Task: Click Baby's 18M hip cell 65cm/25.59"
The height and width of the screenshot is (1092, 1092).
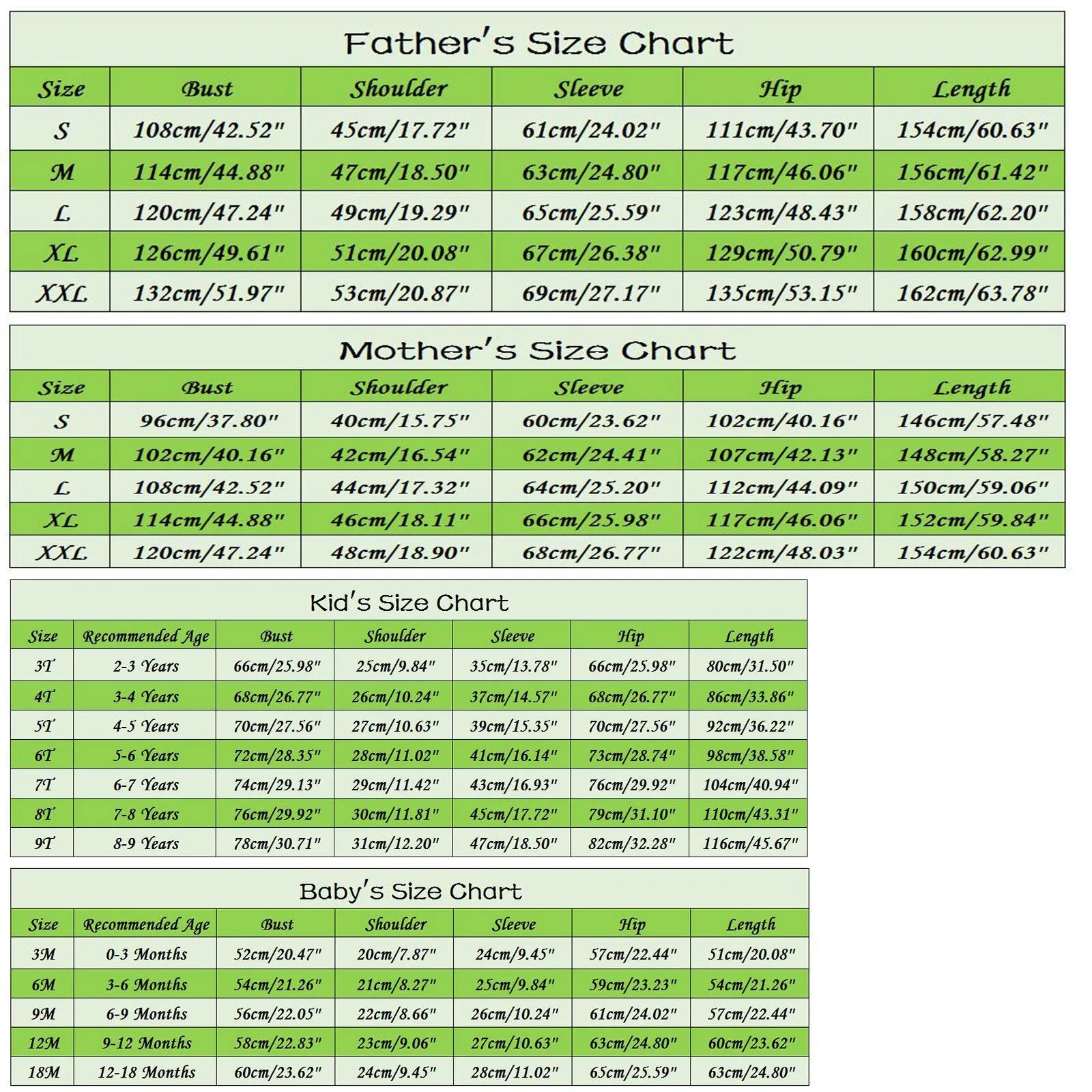Action: (x=632, y=1072)
